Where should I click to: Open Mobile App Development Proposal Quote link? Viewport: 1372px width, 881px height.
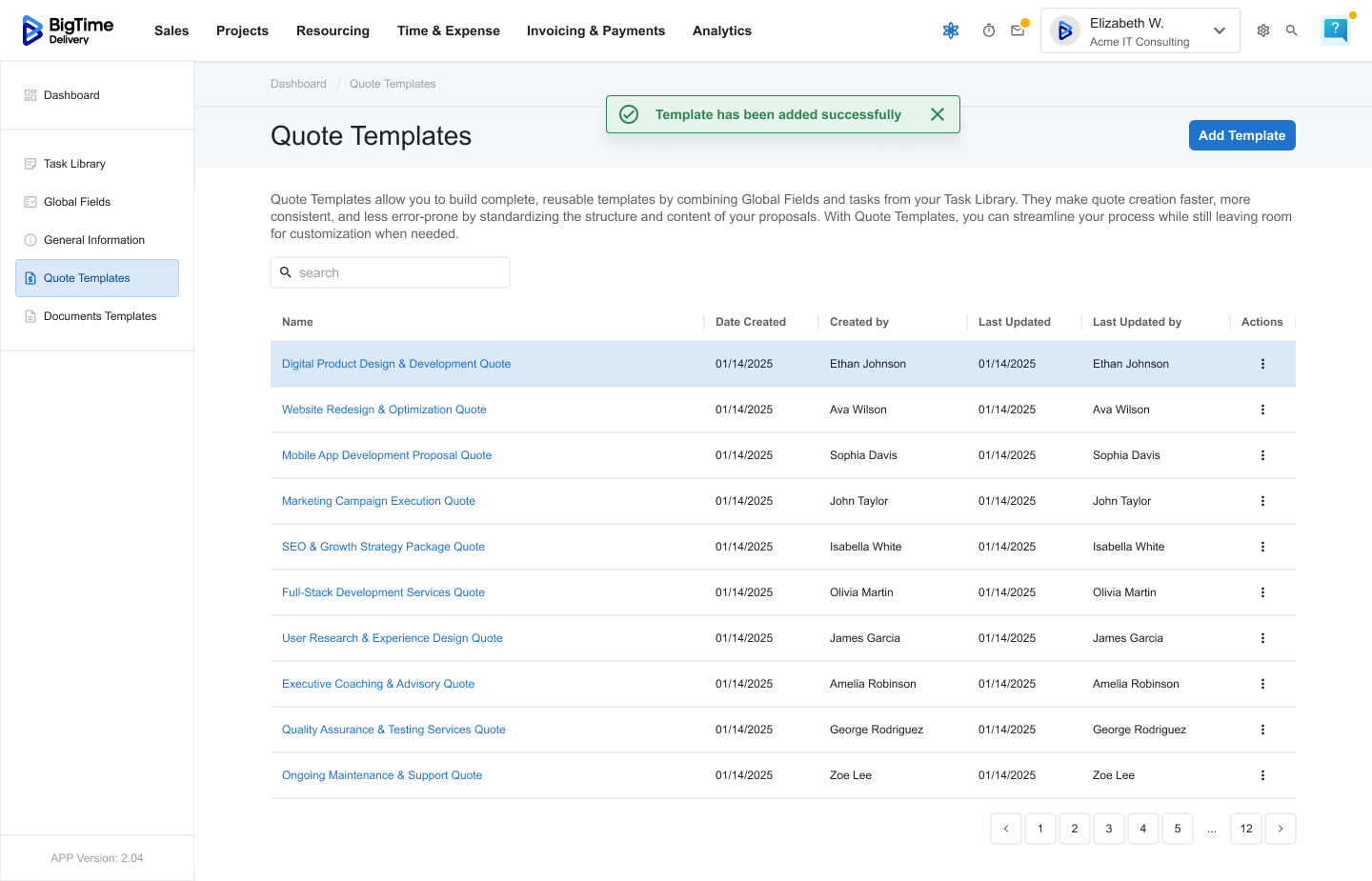pyautogui.click(x=387, y=455)
